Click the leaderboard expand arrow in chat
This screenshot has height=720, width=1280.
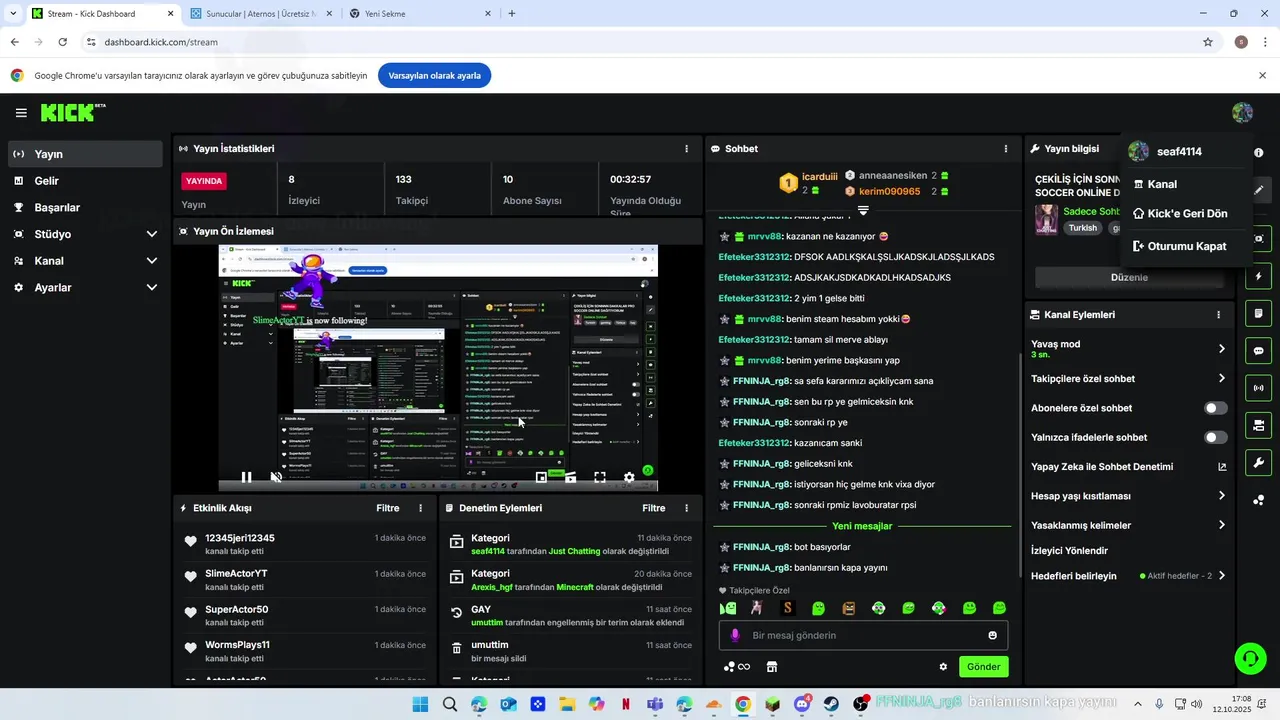point(863,210)
